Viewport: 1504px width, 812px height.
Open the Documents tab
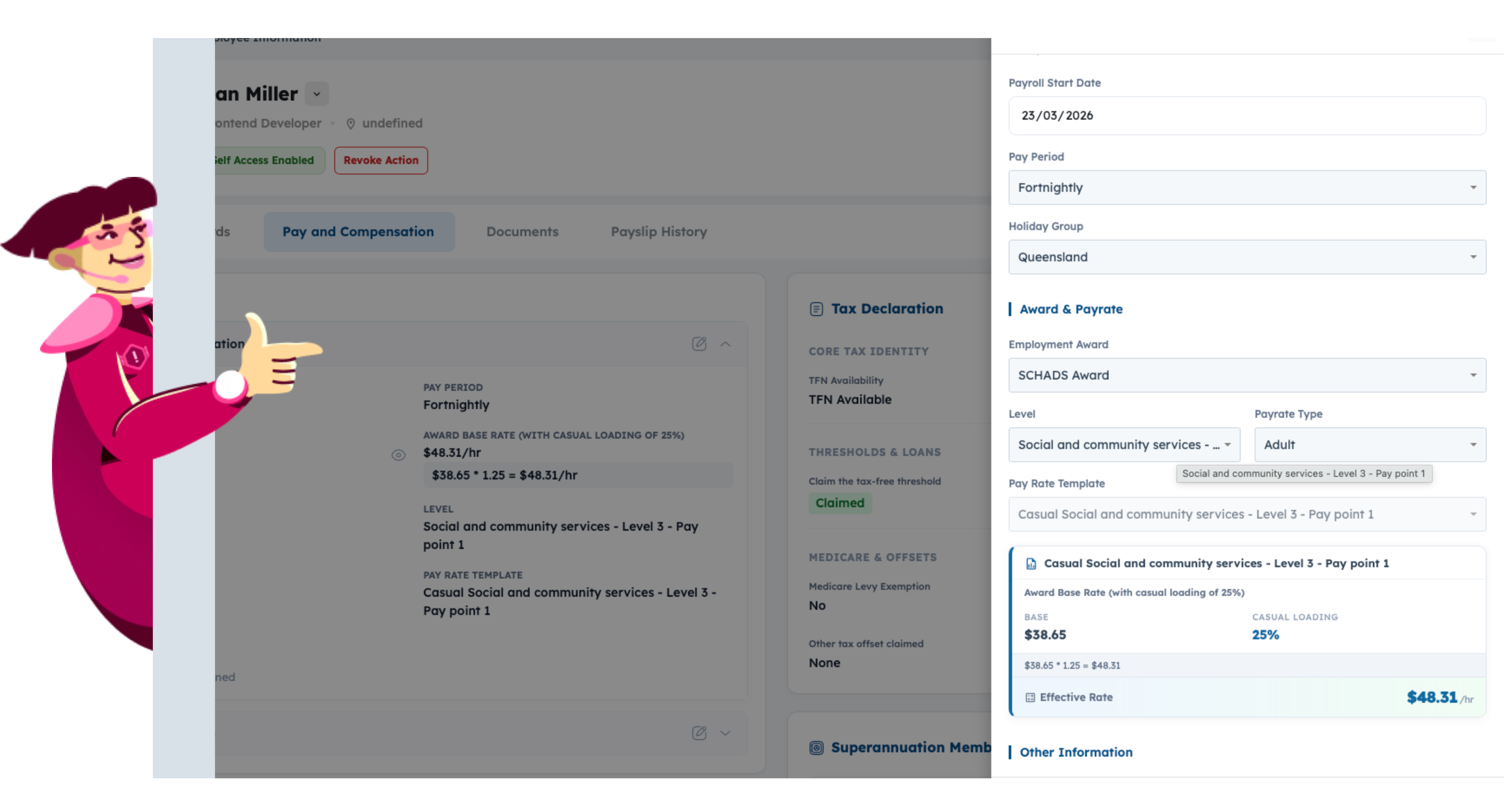[523, 232]
